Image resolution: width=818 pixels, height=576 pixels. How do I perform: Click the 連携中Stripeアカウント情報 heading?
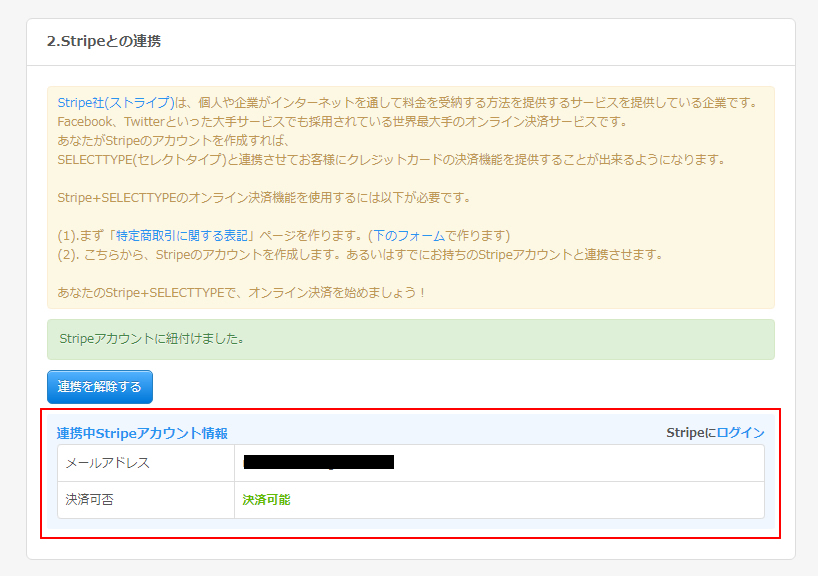pos(142,434)
